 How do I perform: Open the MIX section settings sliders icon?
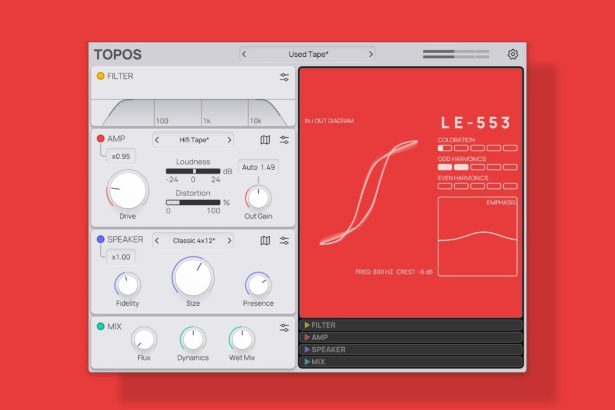coord(285,326)
